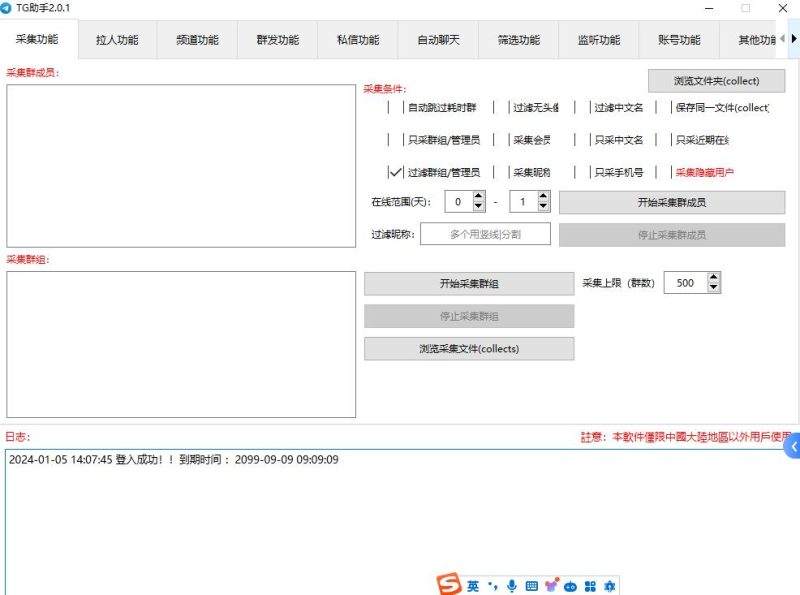The image size is (800, 595).
Task: Open the Sogou soft keyboard icon
Action: [x=531, y=585]
